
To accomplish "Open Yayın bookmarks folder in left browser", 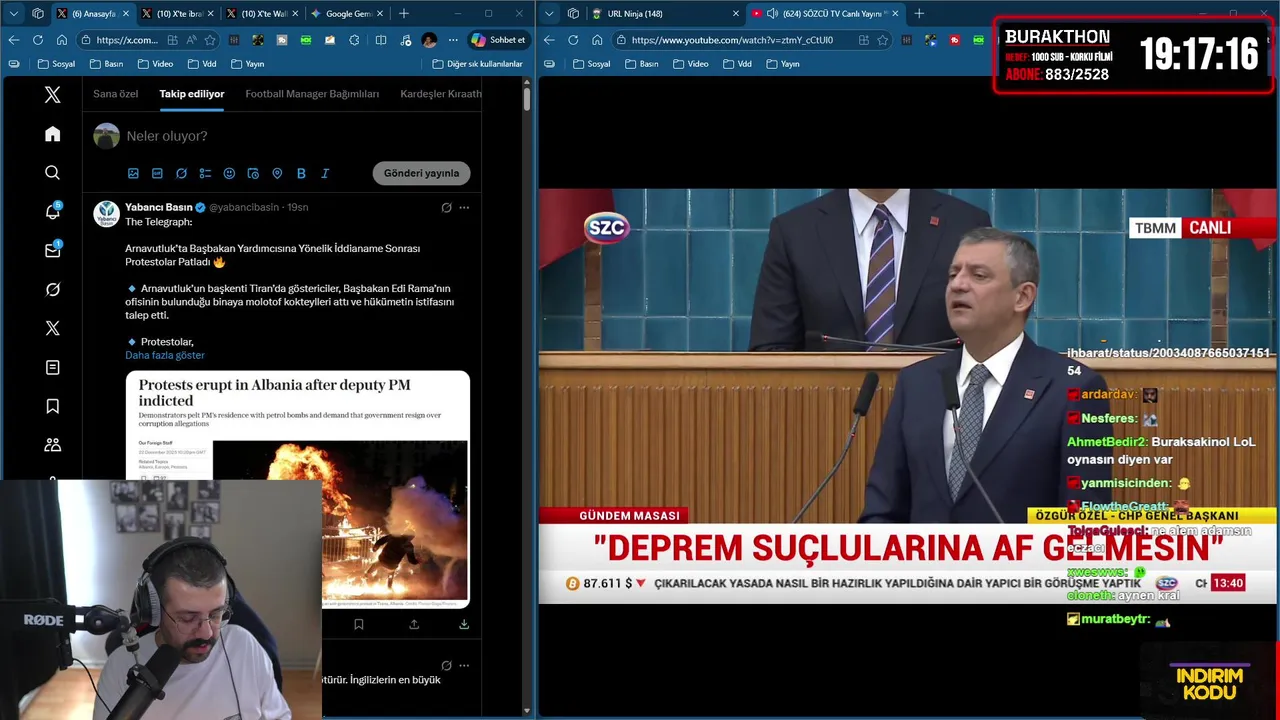I will [x=248, y=64].
